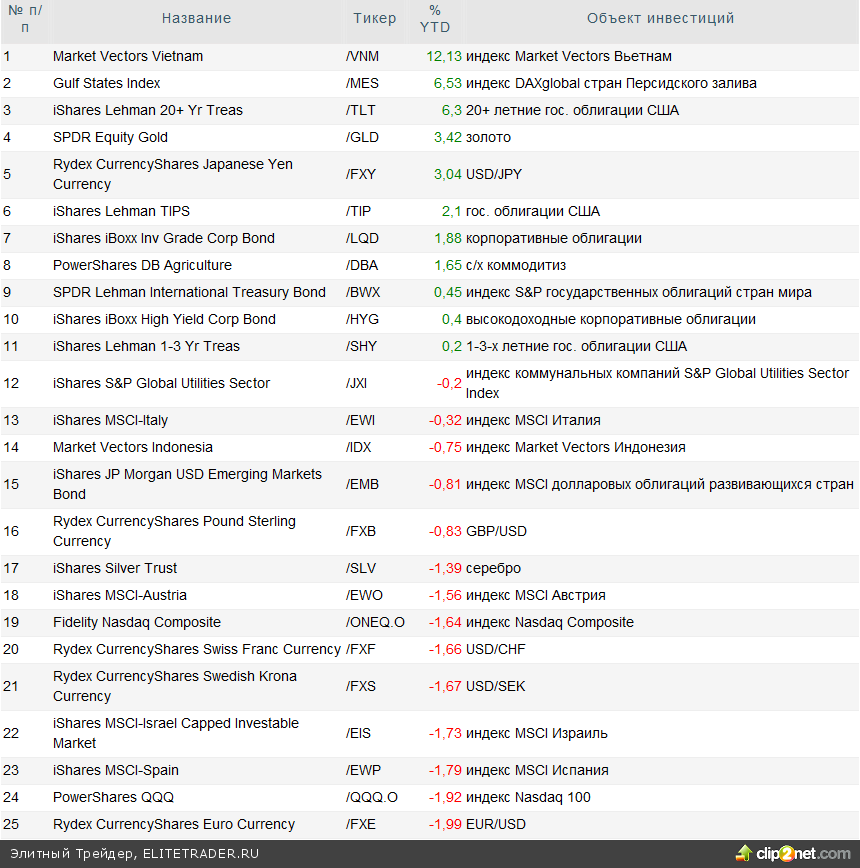The height and width of the screenshot is (868, 860).
Task: Select PowerShares DB Agriculture row
Action: tap(142, 265)
